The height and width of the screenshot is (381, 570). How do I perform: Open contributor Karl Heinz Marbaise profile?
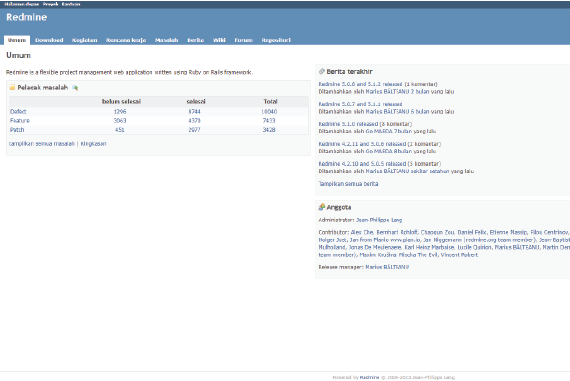coord(429,247)
